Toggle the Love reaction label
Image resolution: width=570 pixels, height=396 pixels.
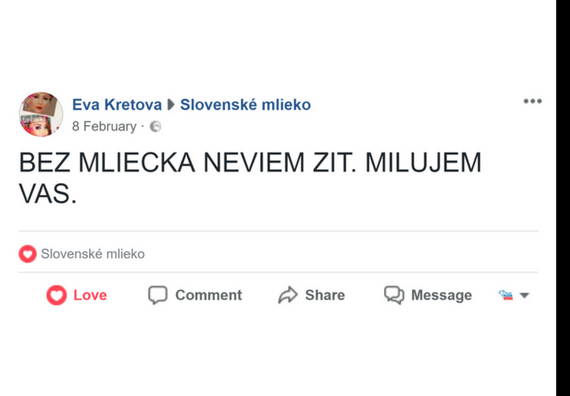coord(90,295)
